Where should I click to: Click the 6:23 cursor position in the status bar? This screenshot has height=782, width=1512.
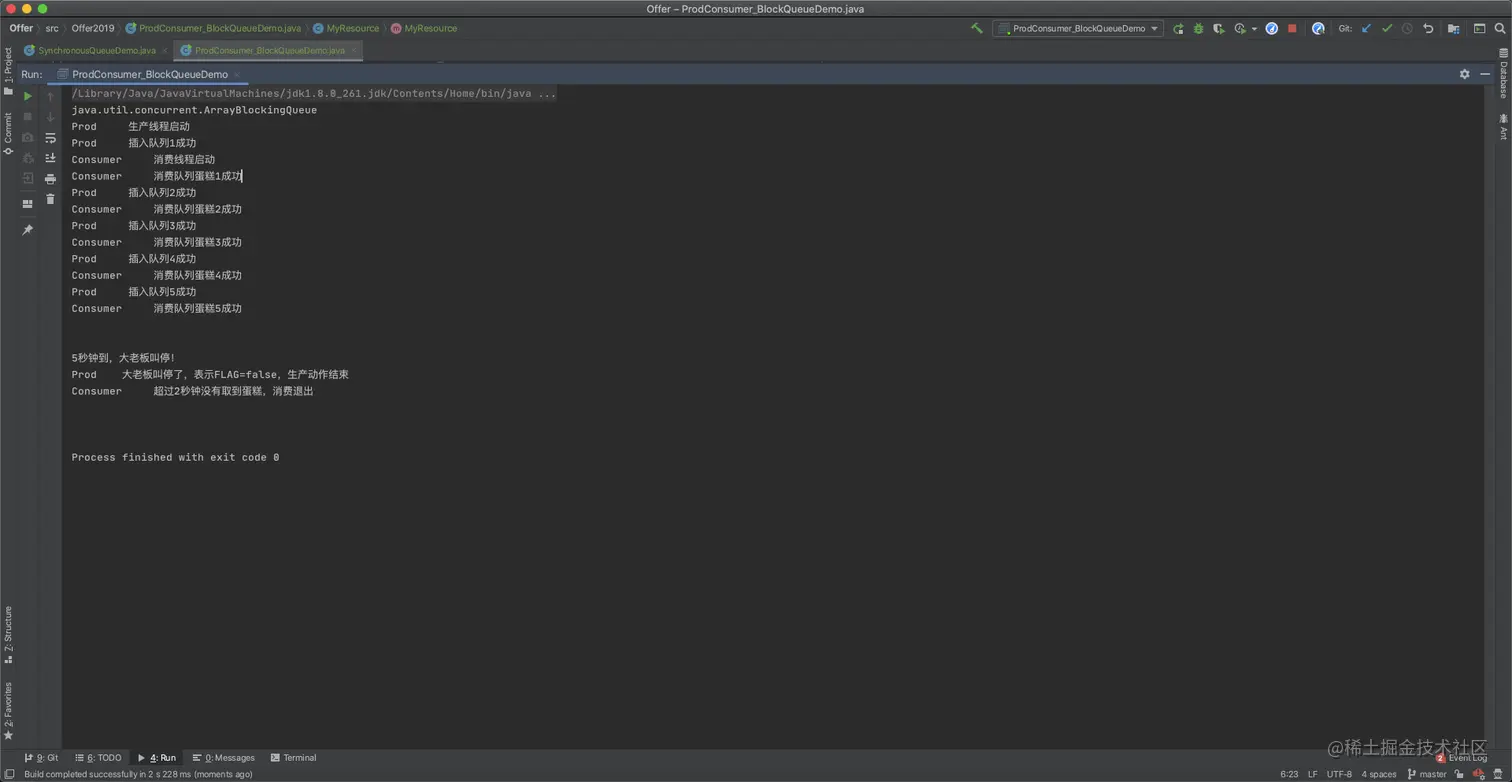(1288, 774)
